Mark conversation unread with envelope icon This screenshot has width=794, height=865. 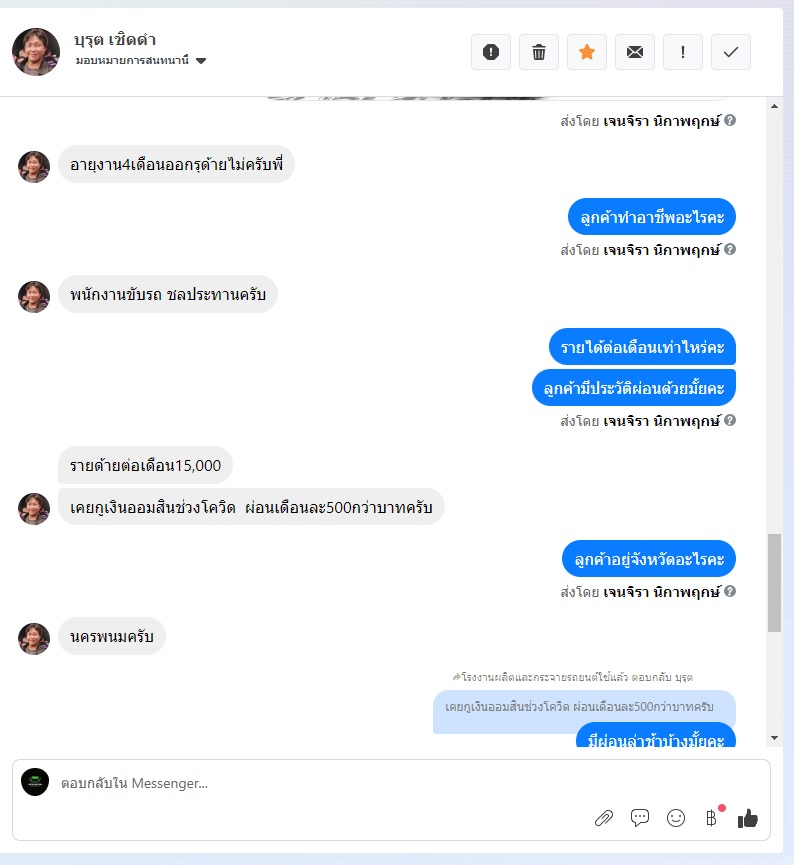tap(635, 52)
